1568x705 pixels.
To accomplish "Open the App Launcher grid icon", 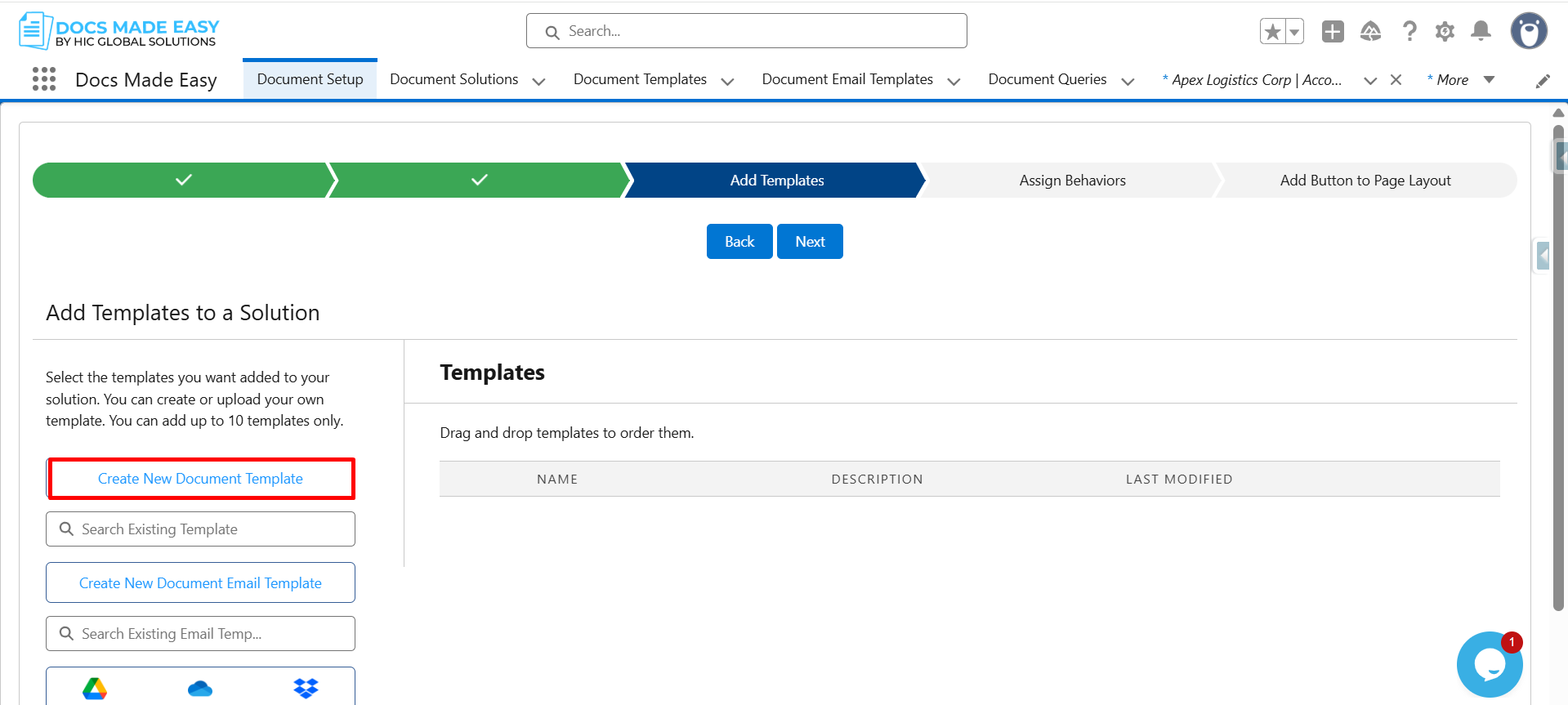I will click(44, 79).
